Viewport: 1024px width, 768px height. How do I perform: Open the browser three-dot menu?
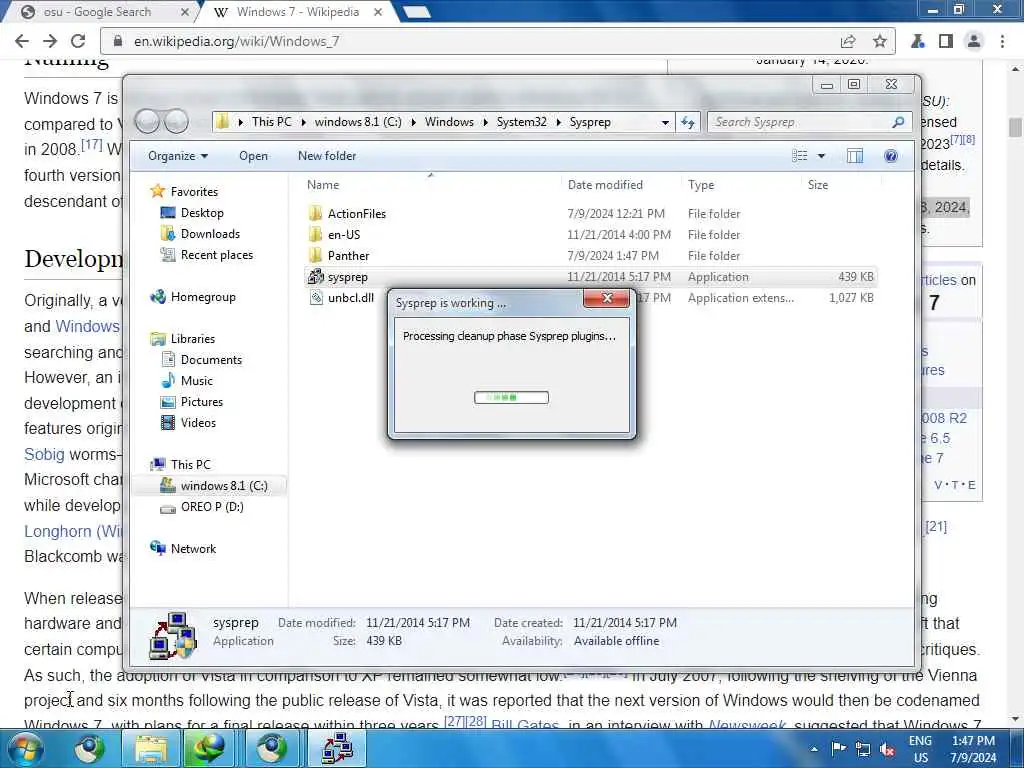[x=1002, y=41]
